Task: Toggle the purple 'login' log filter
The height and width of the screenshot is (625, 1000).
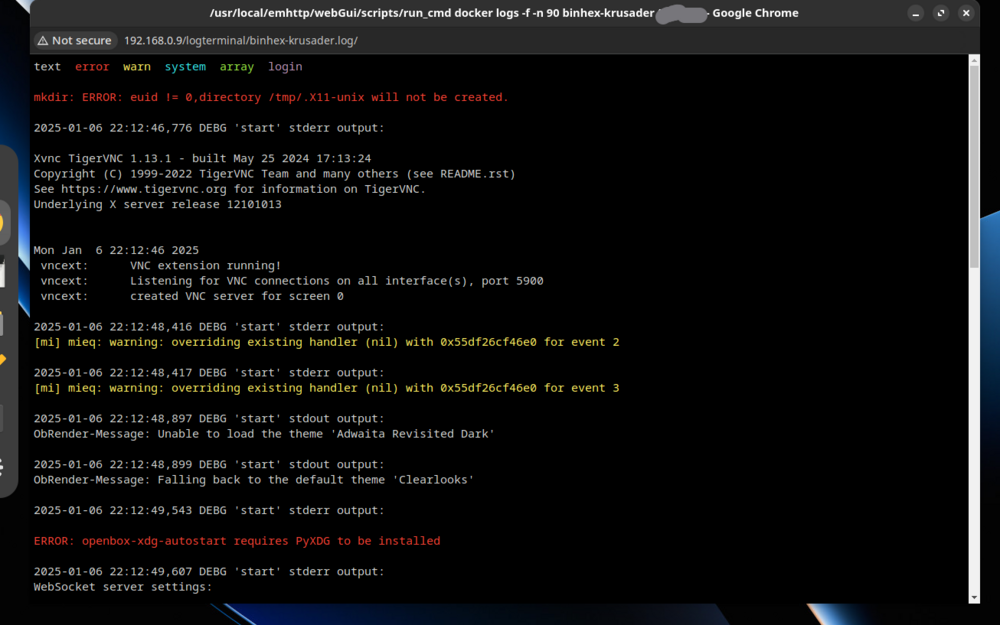Action: (x=285, y=66)
